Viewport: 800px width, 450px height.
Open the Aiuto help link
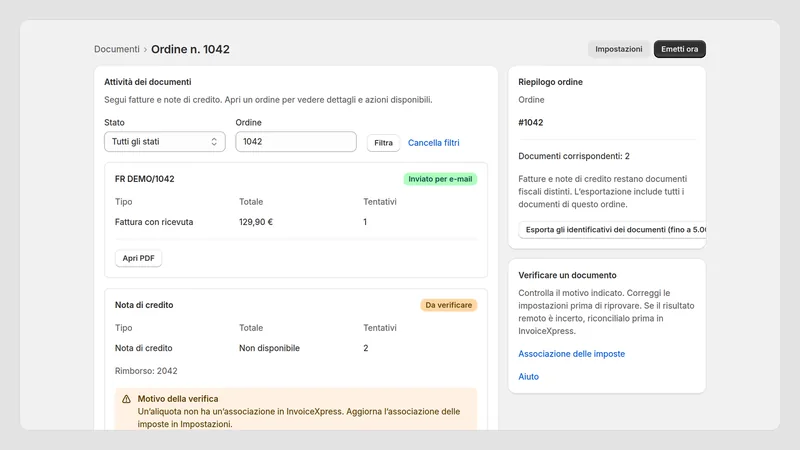click(x=529, y=377)
